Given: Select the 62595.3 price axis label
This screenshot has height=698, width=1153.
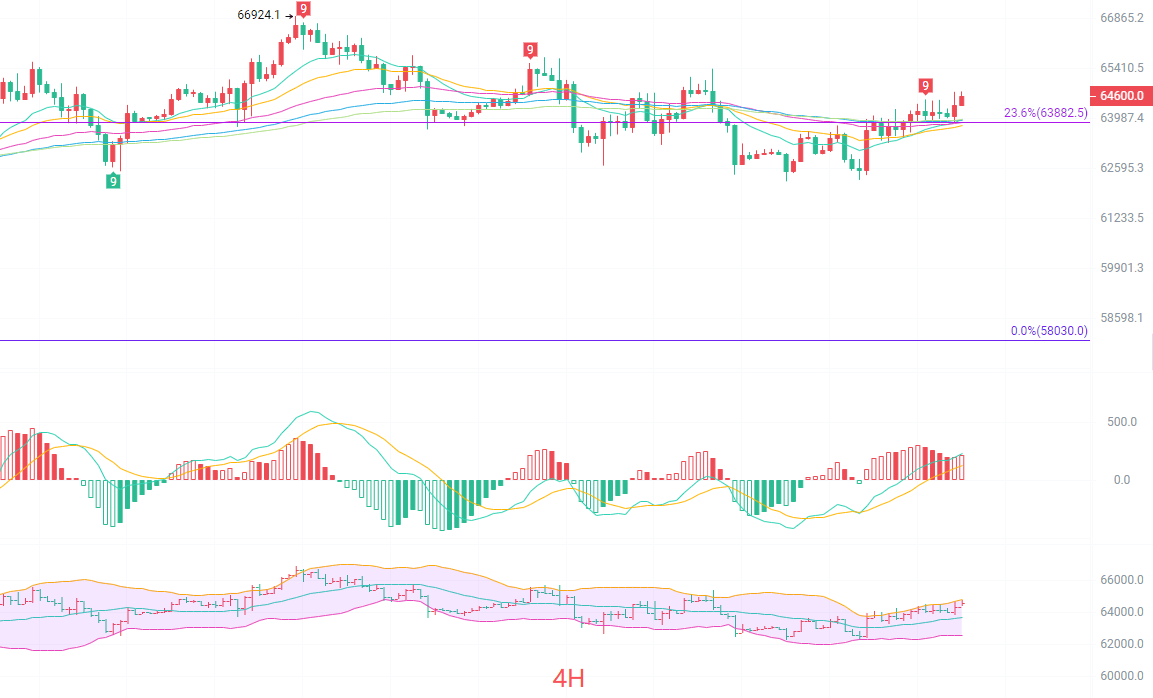Looking at the screenshot, I should (1121, 168).
